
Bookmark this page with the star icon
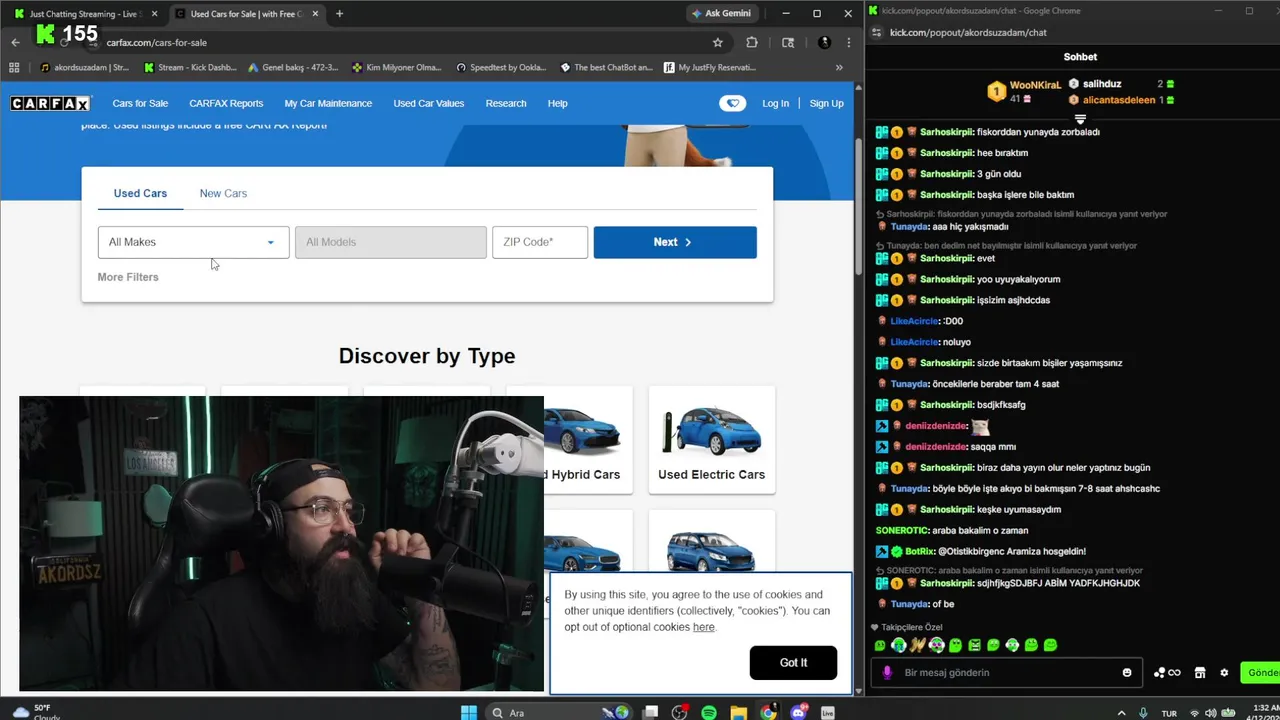click(x=717, y=43)
